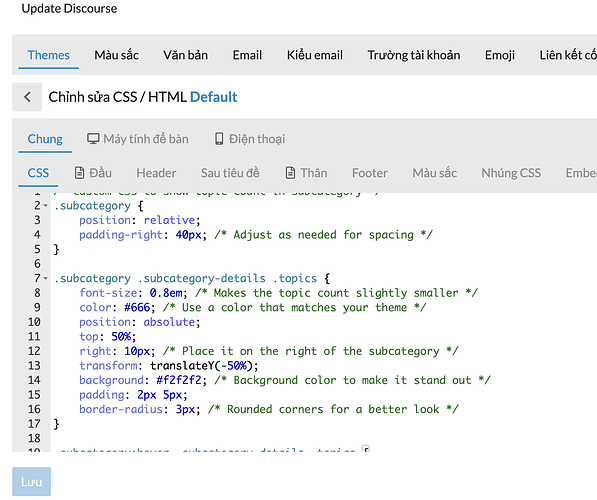597x500 pixels.
Task: Switch to the Điện thoại tab
Action: point(250,139)
